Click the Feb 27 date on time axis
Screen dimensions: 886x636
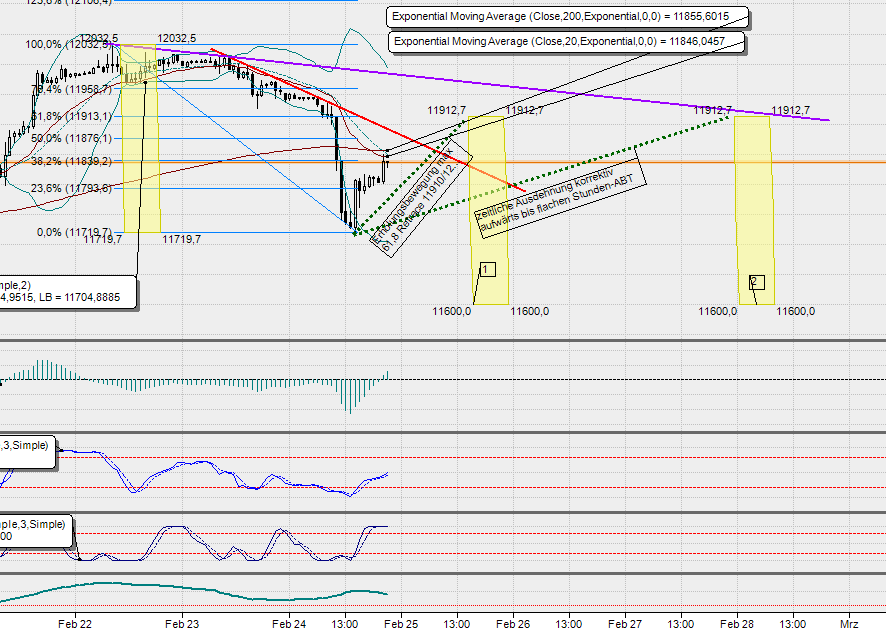(625, 624)
